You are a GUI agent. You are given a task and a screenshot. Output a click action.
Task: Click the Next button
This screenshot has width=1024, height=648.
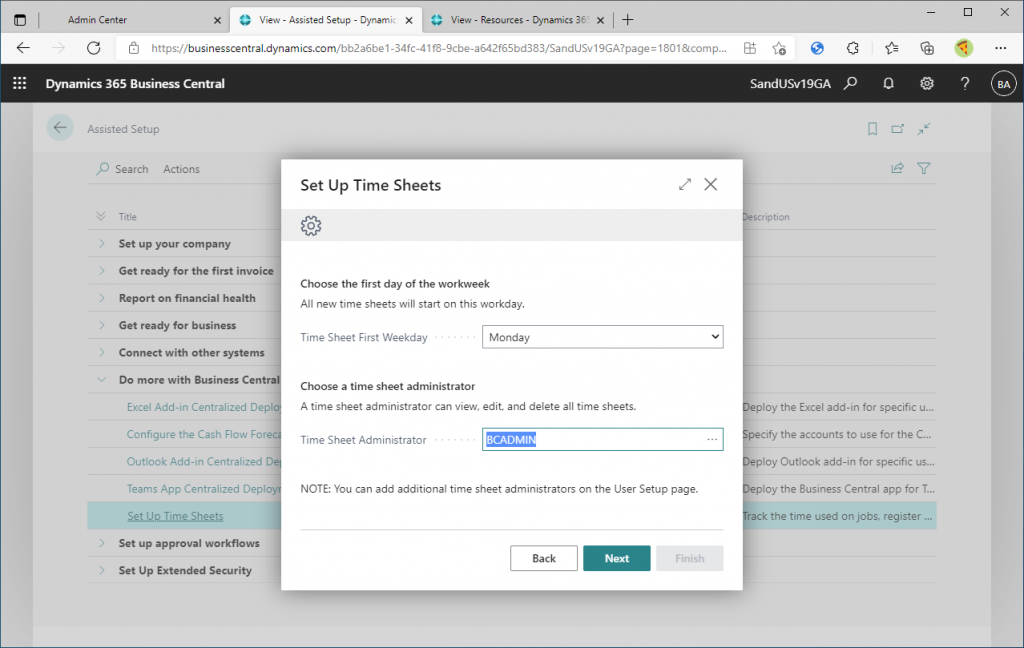click(x=616, y=559)
